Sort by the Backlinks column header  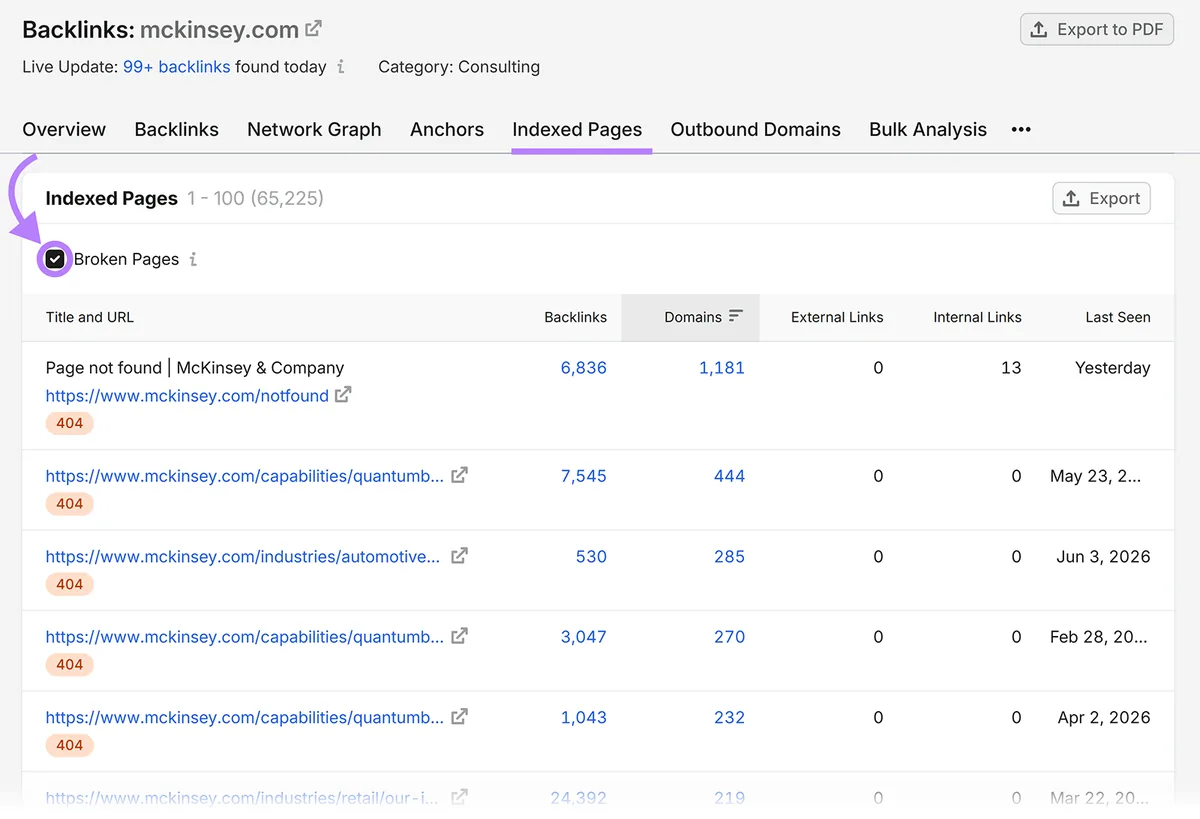click(x=575, y=317)
